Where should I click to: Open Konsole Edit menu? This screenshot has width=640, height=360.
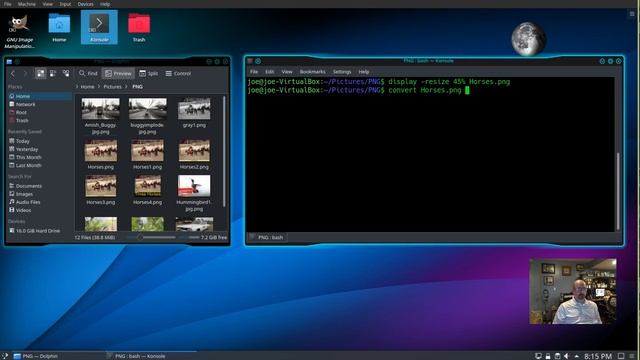269,72
